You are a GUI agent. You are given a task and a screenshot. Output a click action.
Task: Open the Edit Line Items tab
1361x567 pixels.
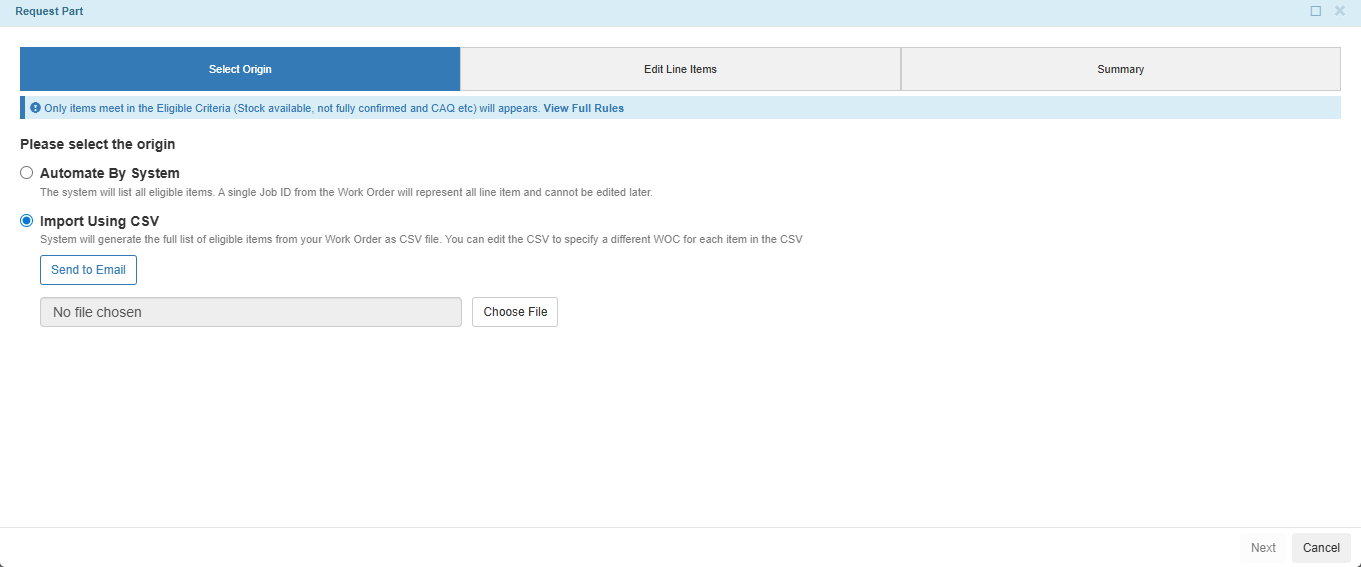680,70
